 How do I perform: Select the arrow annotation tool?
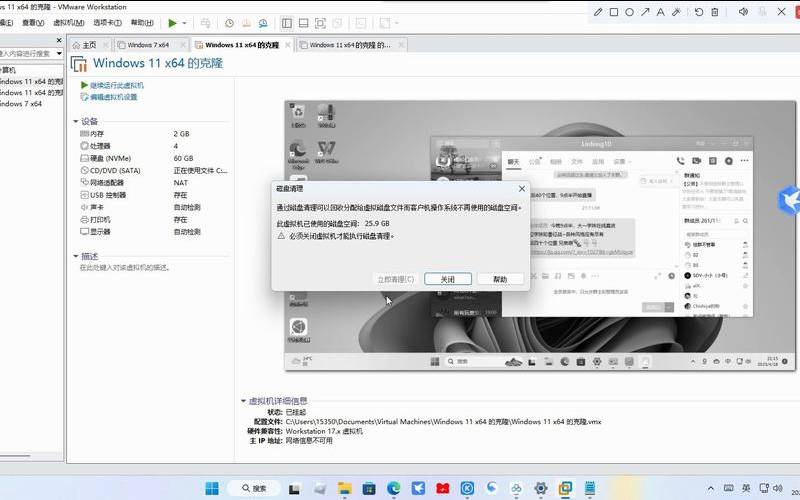pyautogui.click(x=645, y=12)
